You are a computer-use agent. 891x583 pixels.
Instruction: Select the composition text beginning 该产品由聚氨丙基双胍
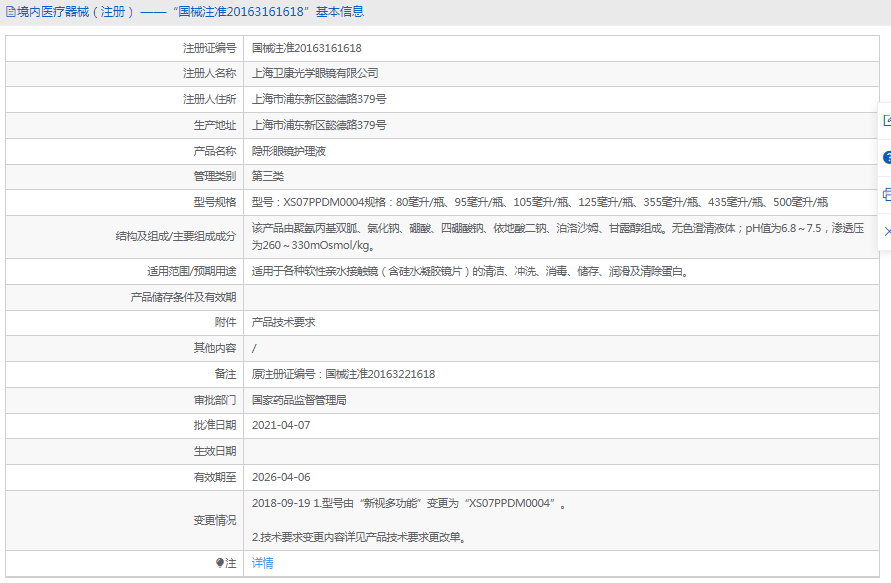pos(558,236)
